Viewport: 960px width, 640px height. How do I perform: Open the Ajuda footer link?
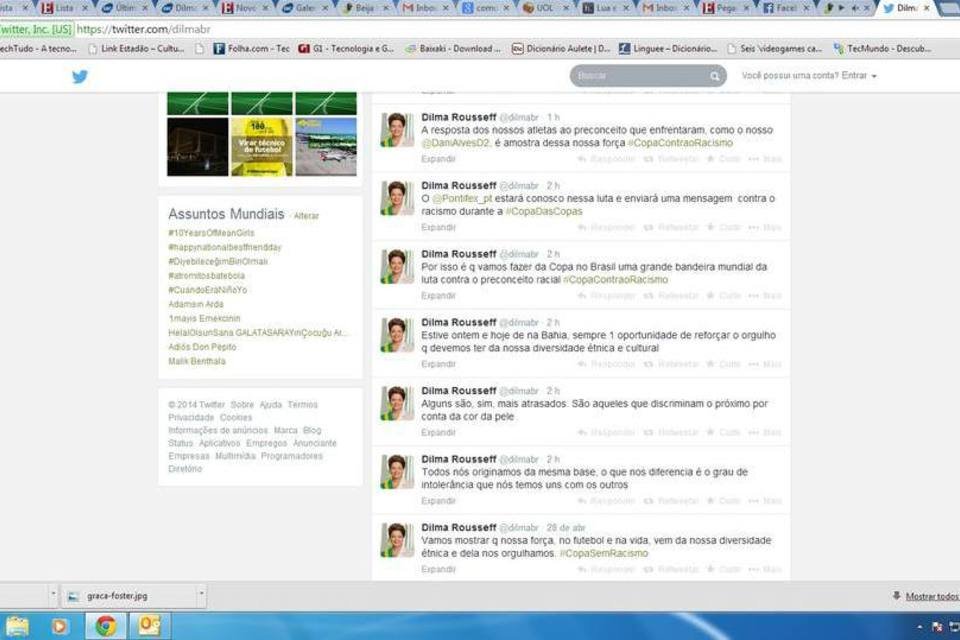tap(271, 405)
